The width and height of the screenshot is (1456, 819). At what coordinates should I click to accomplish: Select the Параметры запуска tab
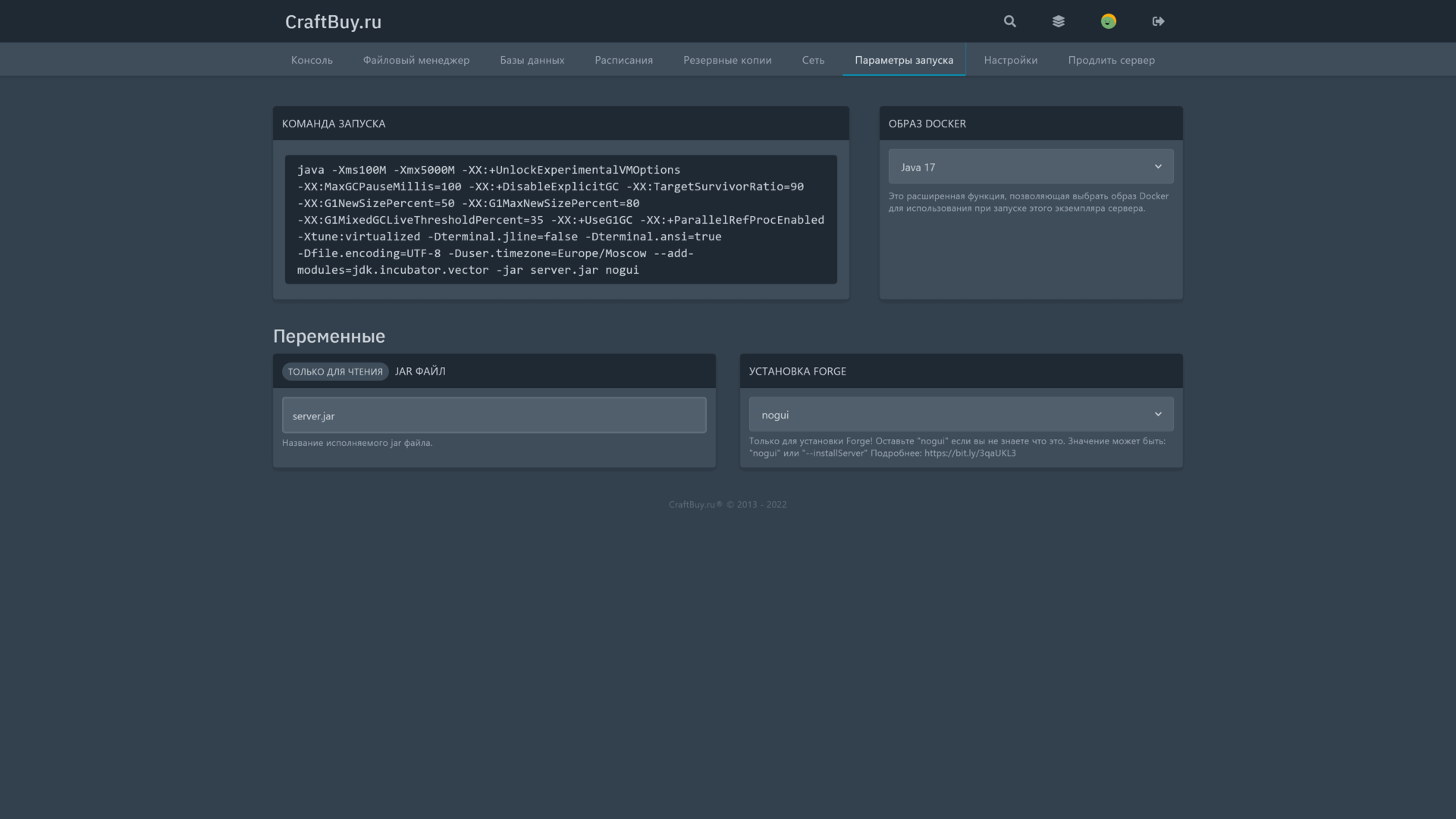coord(904,60)
